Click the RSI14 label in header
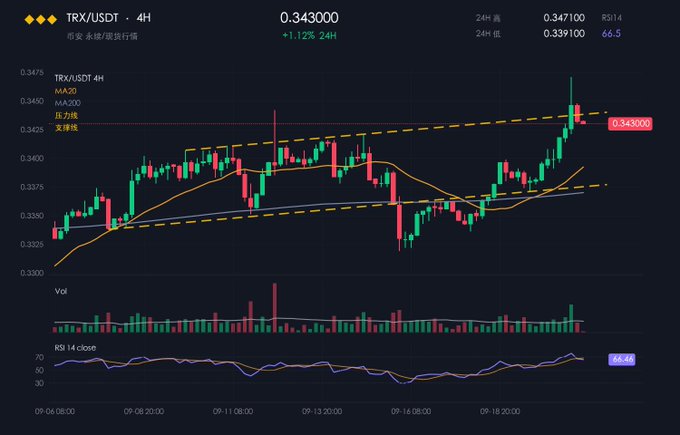This screenshot has width=680, height=435. [x=611, y=18]
